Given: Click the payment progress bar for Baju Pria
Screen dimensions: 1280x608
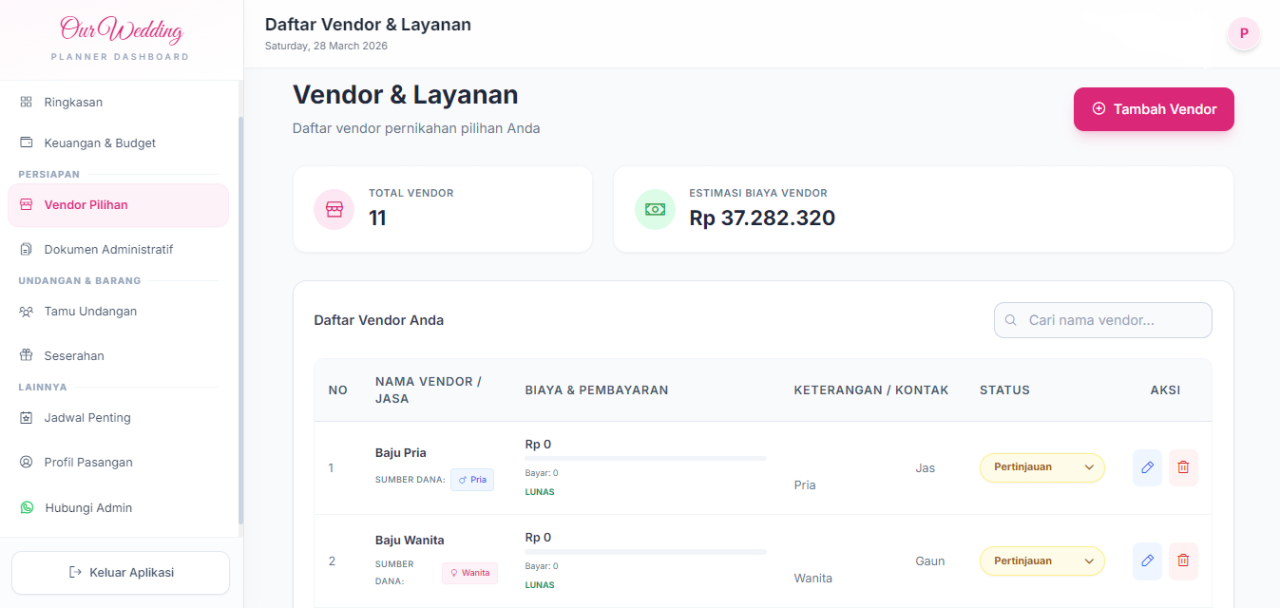Looking at the screenshot, I should coord(645,459).
